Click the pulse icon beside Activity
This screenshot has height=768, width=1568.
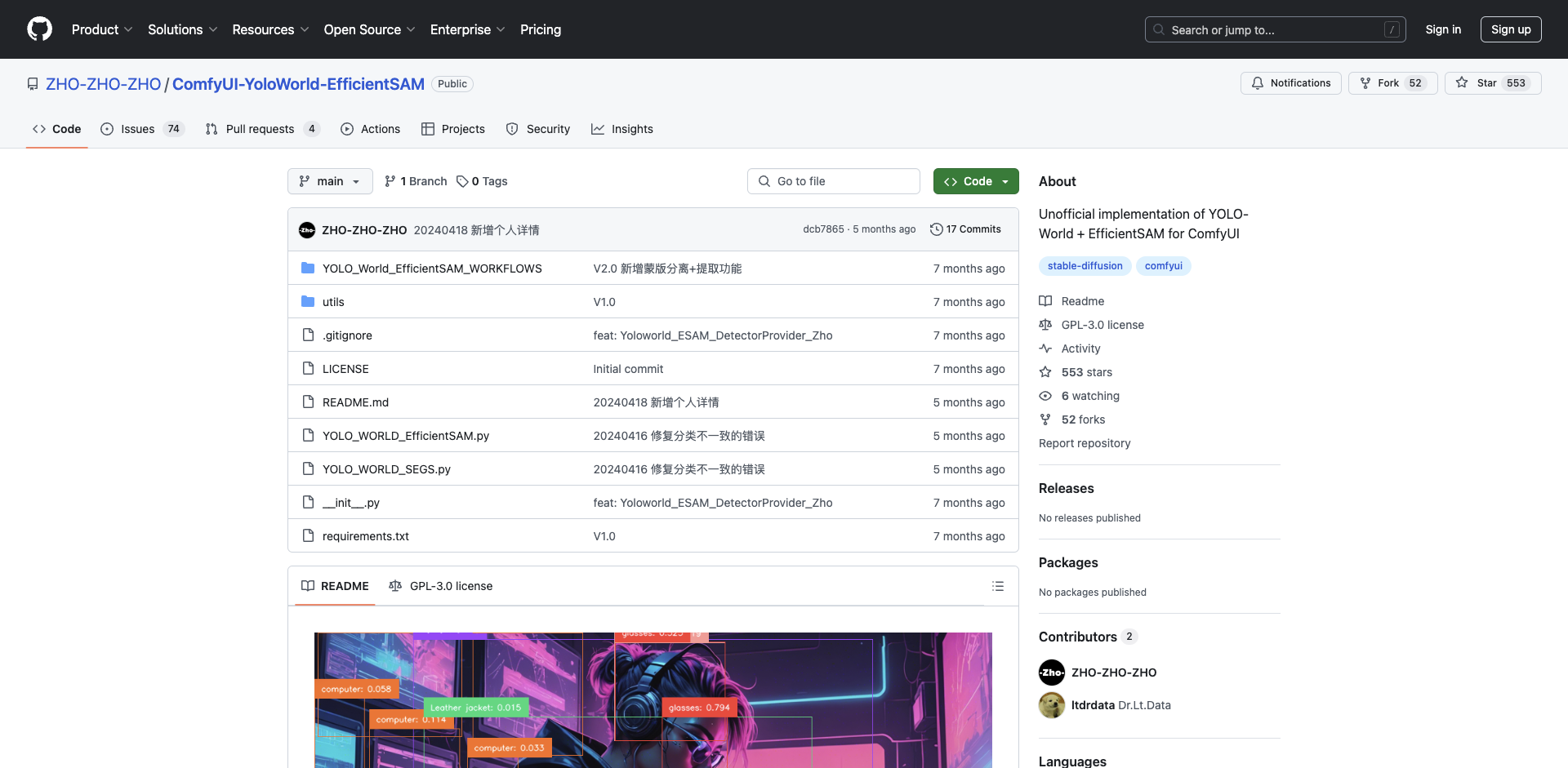coord(1045,348)
